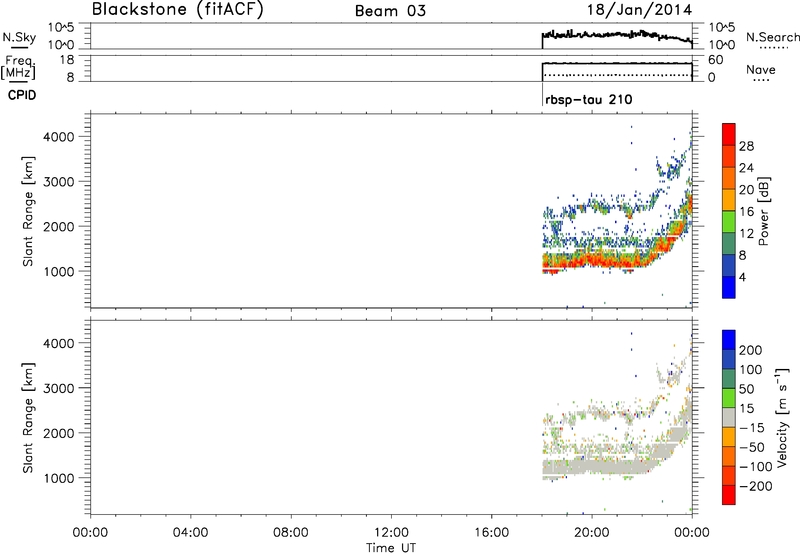This screenshot has width=800, height=554.
Task: Click the power panel 'Slant Range [km]' axis label
Action: tap(28, 211)
